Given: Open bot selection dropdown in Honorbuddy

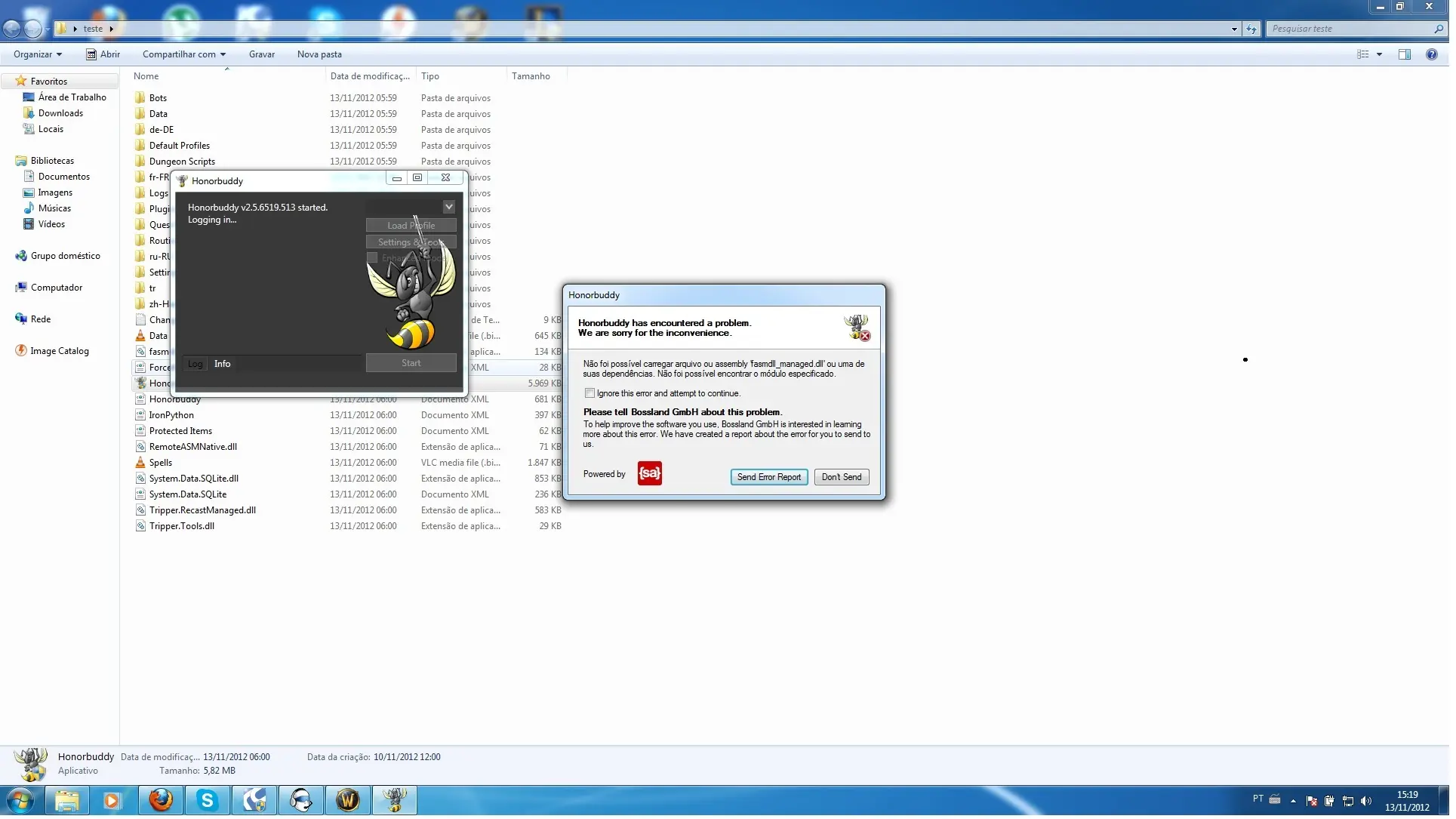Looking at the screenshot, I should click(451, 208).
